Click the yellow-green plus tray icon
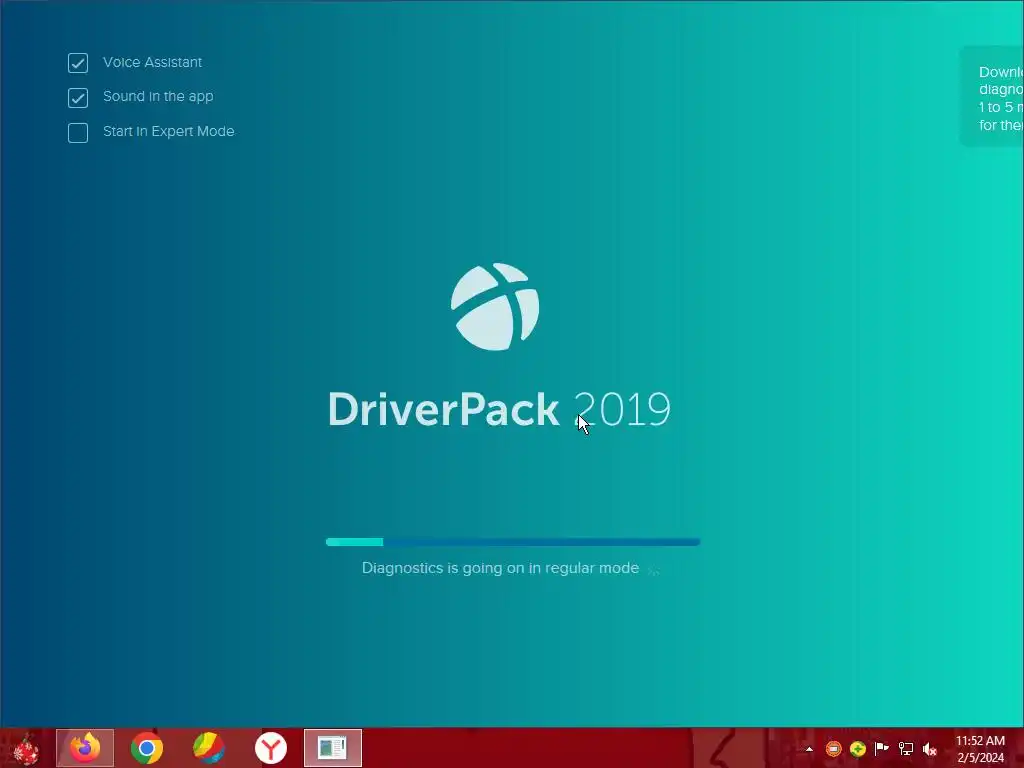The image size is (1024, 768). tap(857, 748)
